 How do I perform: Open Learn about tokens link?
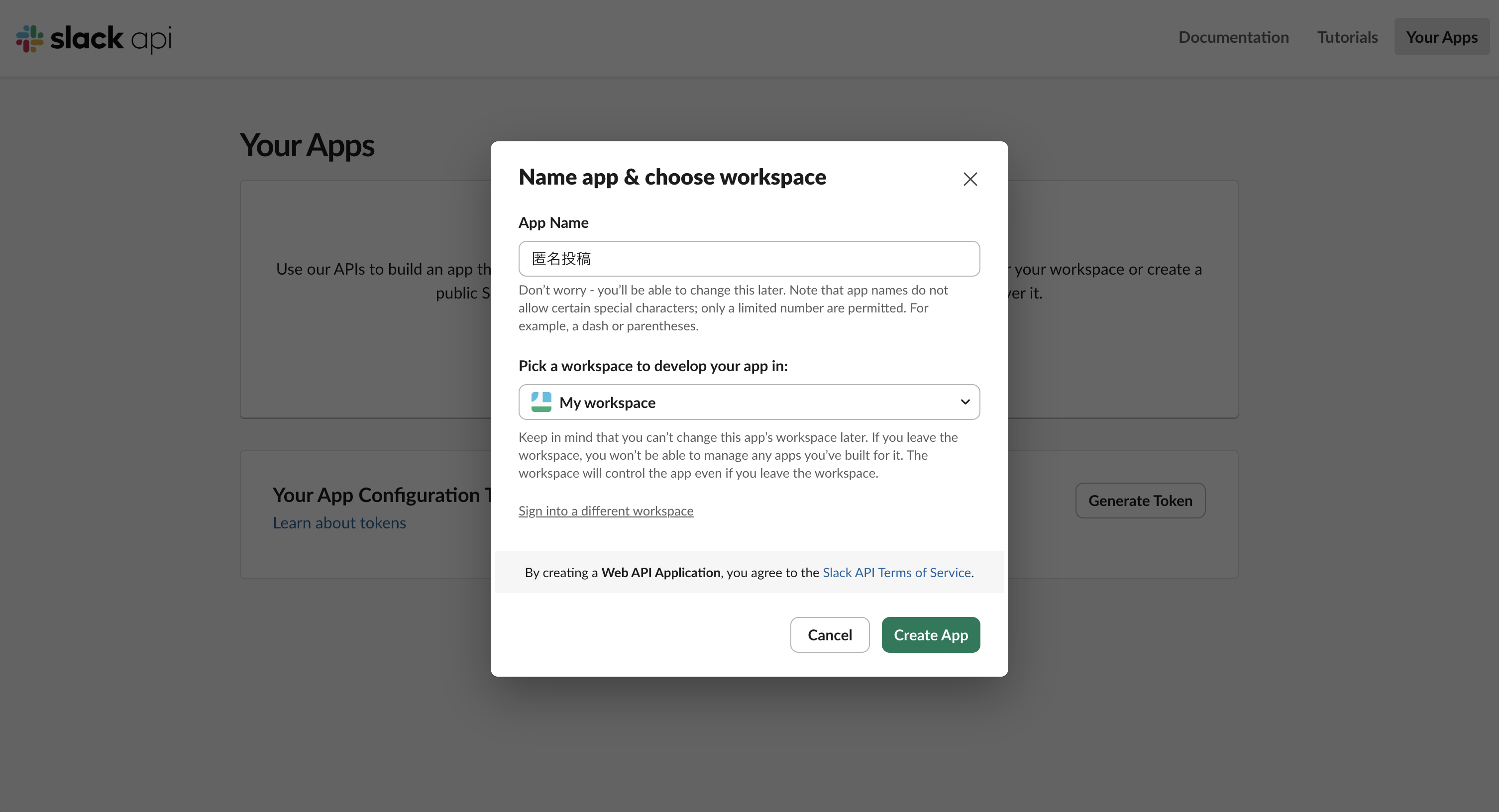[339, 522]
